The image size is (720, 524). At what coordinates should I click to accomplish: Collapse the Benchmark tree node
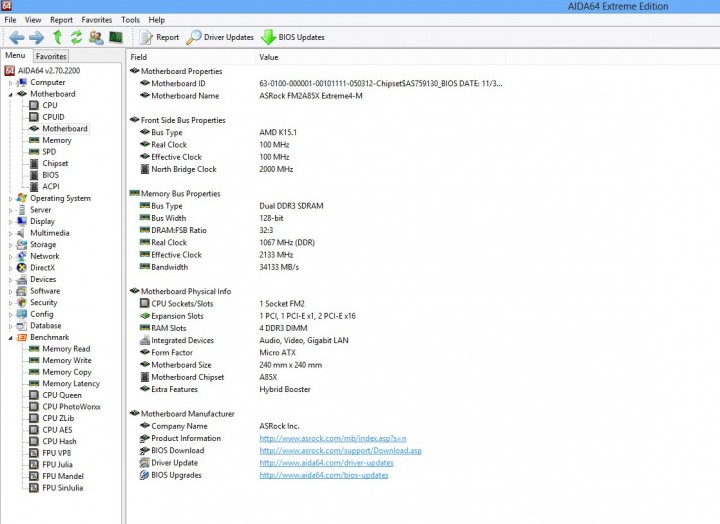[10, 338]
